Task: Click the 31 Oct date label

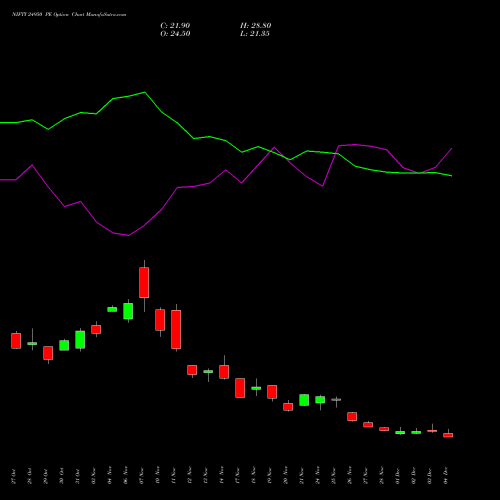Action: pos(78,476)
